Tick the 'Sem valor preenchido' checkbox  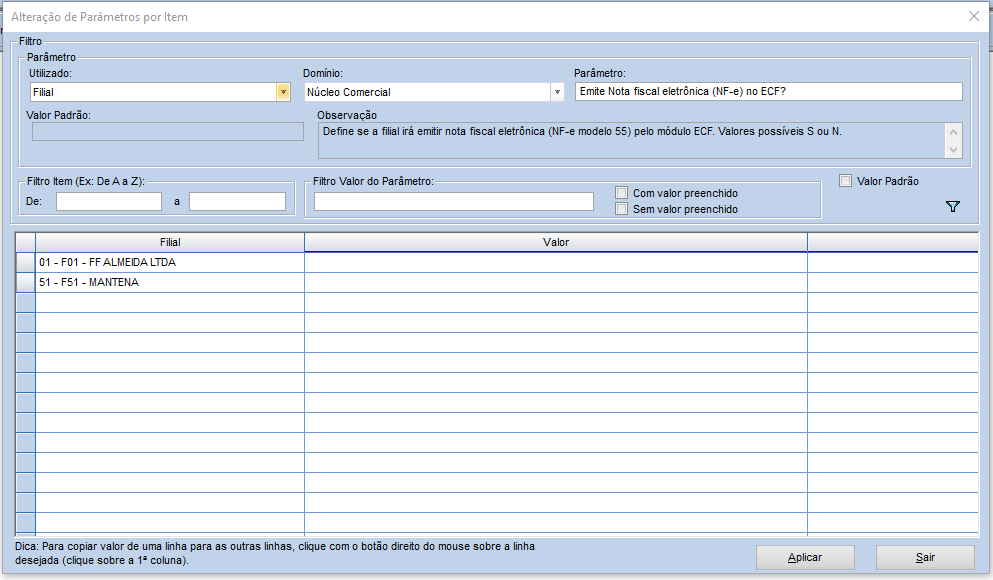(x=622, y=209)
